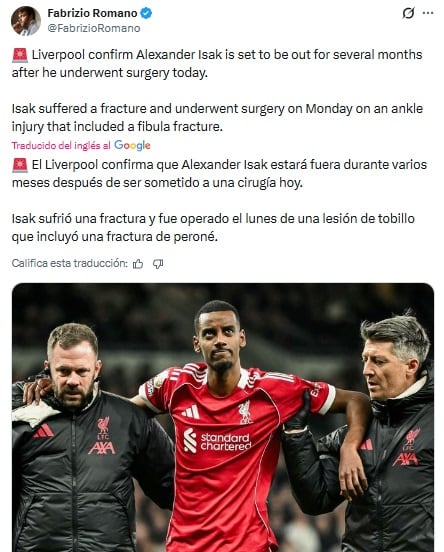Open the attached photo of Isak

pos(223,418)
